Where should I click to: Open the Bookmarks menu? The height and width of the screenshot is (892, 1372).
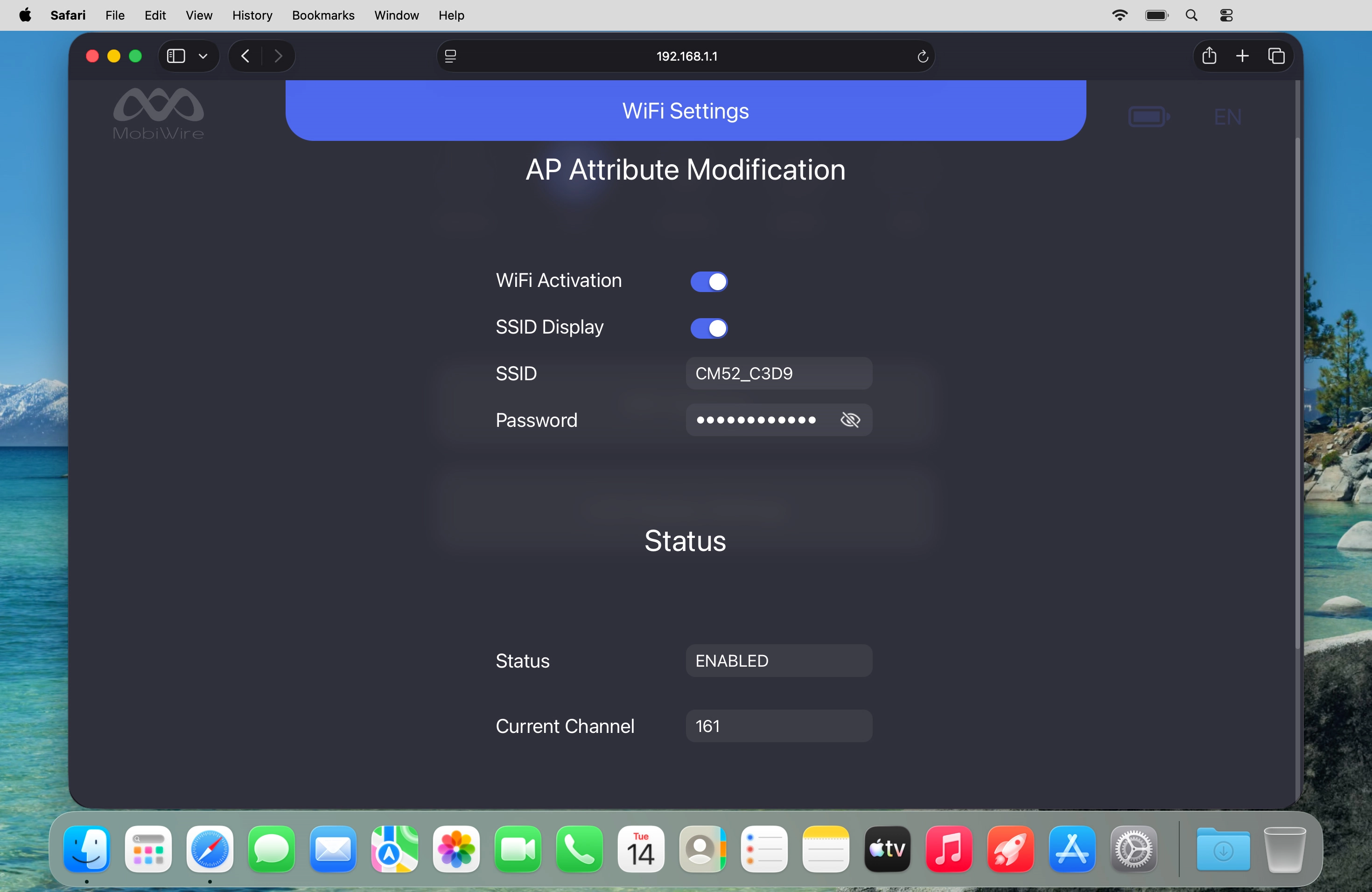click(x=323, y=15)
